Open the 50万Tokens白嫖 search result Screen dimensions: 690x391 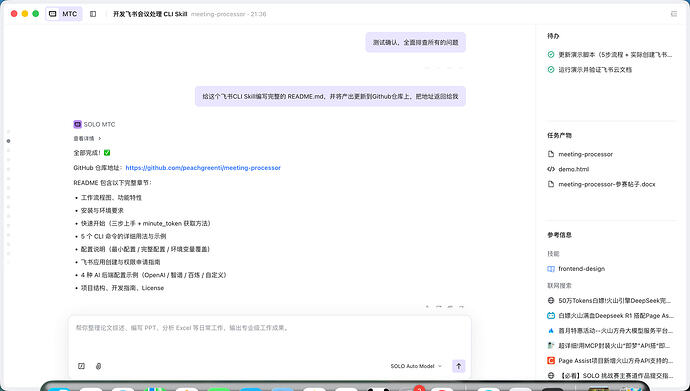[609, 301]
